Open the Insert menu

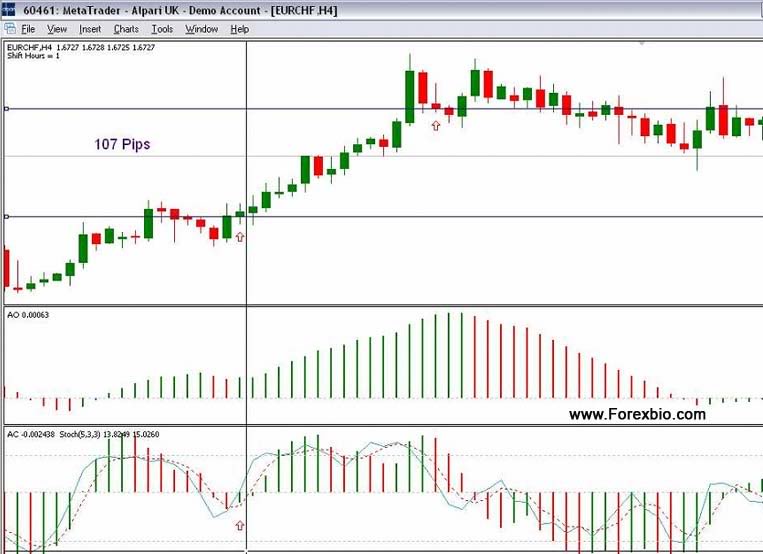90,29
